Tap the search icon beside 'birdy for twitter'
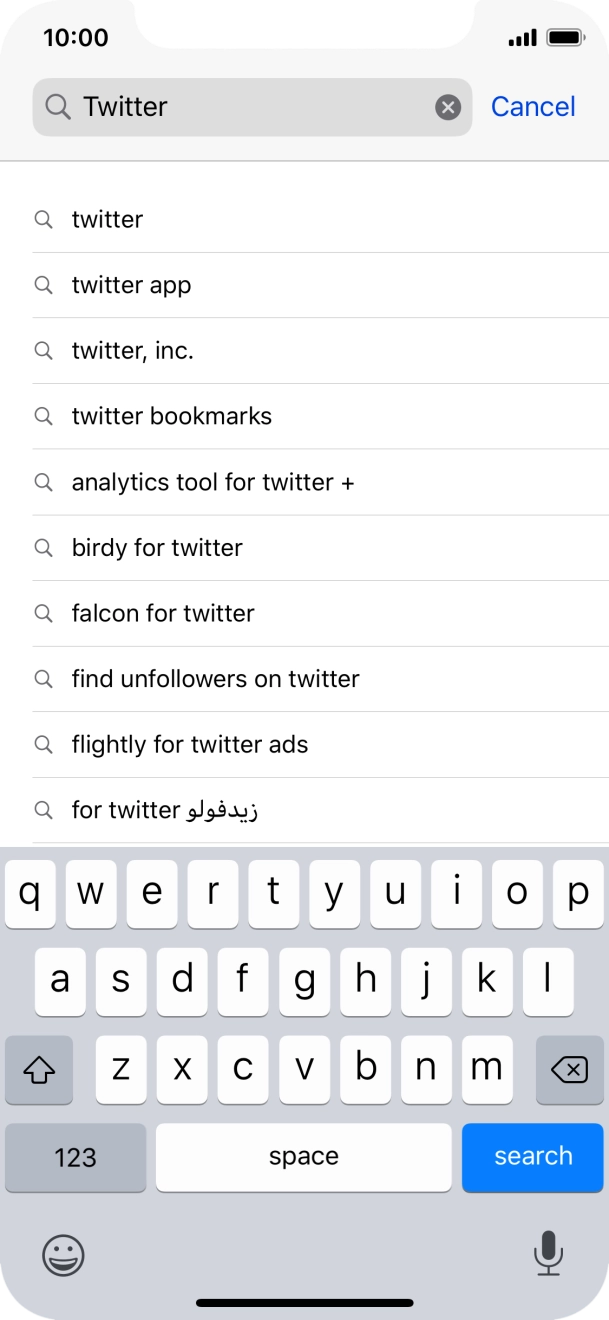The width and height of the screenshot is (609, 1320). (43, 548)
